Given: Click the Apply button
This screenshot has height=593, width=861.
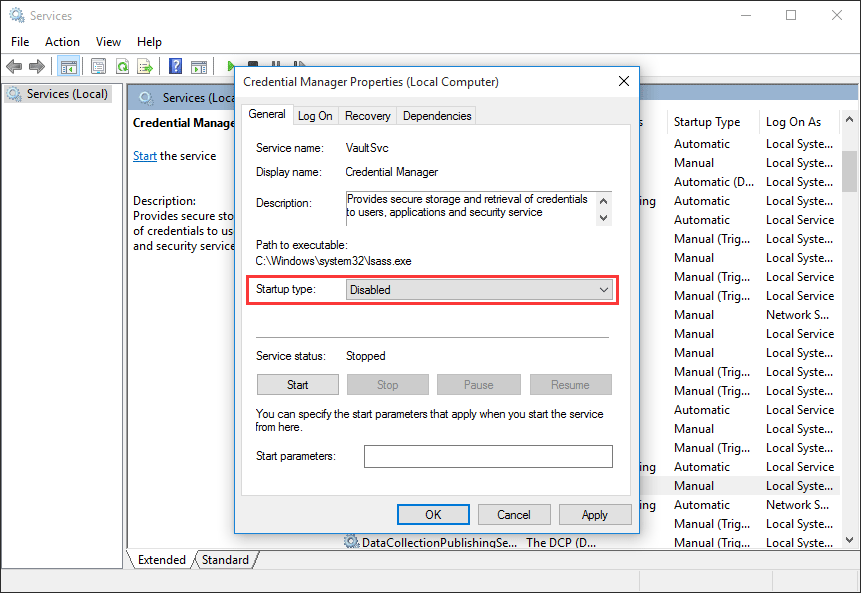Looking at the screenshot, I should (595, 514).
